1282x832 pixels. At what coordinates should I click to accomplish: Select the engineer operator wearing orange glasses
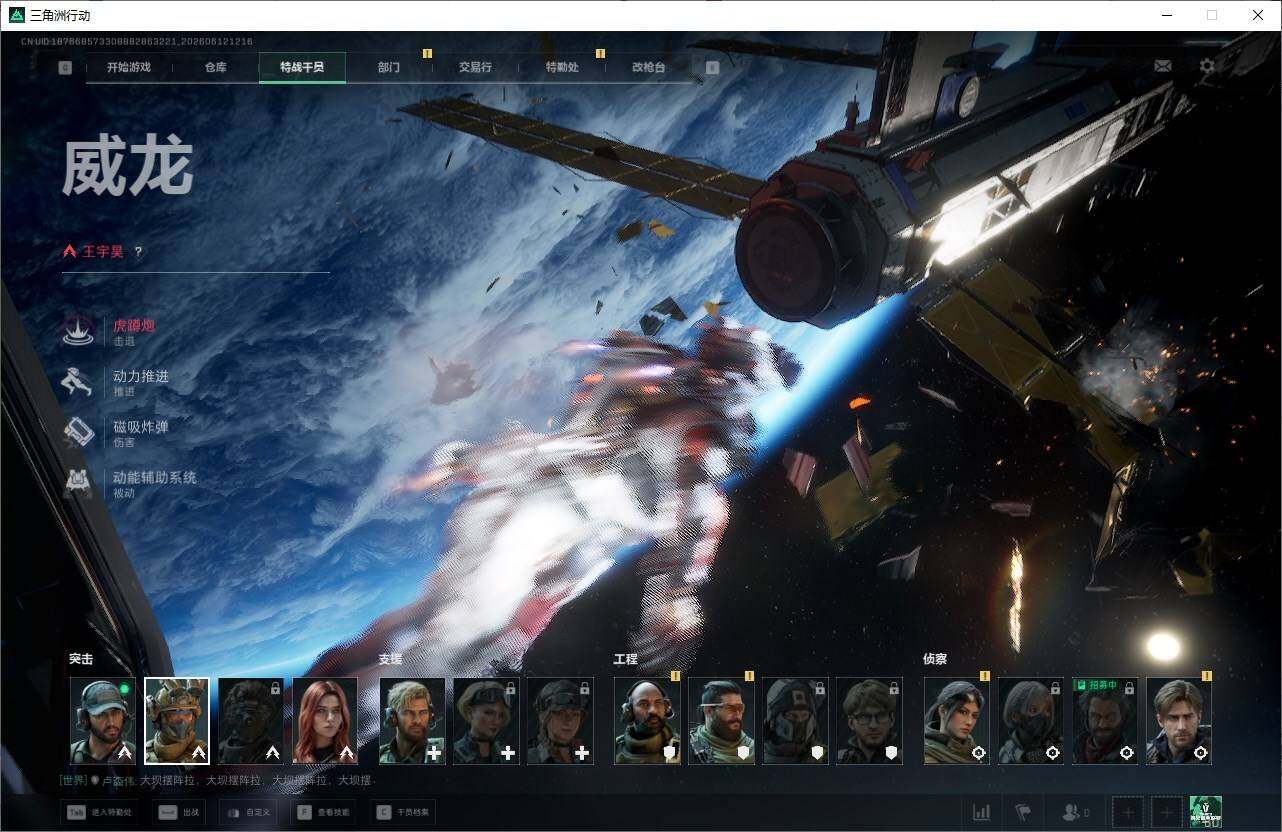[721, 721]
